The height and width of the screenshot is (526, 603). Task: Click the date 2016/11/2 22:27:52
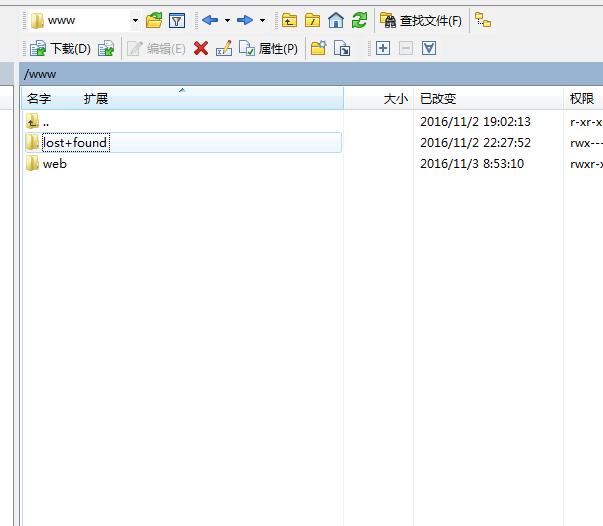[475, 143]
